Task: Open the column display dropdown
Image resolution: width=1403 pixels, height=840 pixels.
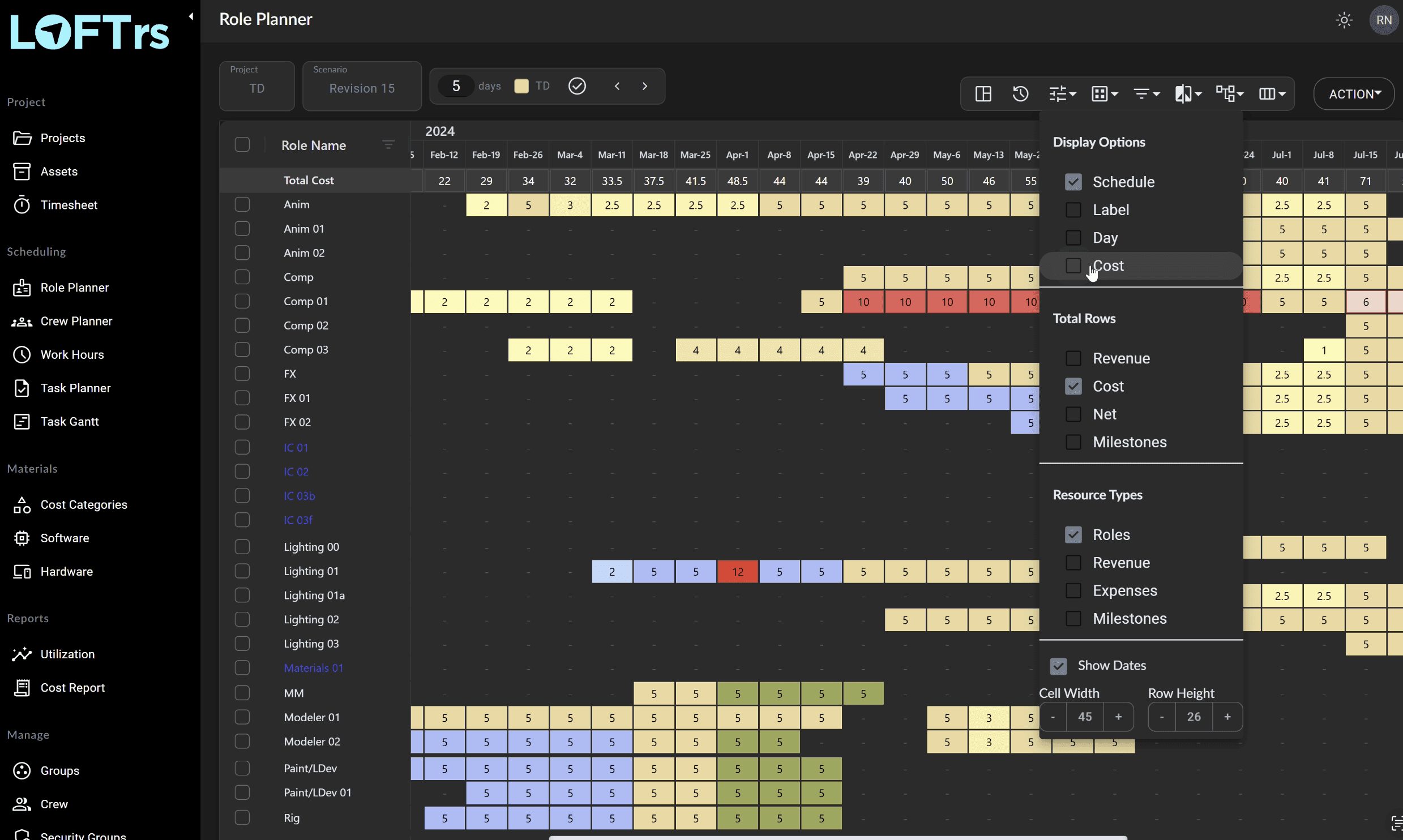Action: (1272, 94)
